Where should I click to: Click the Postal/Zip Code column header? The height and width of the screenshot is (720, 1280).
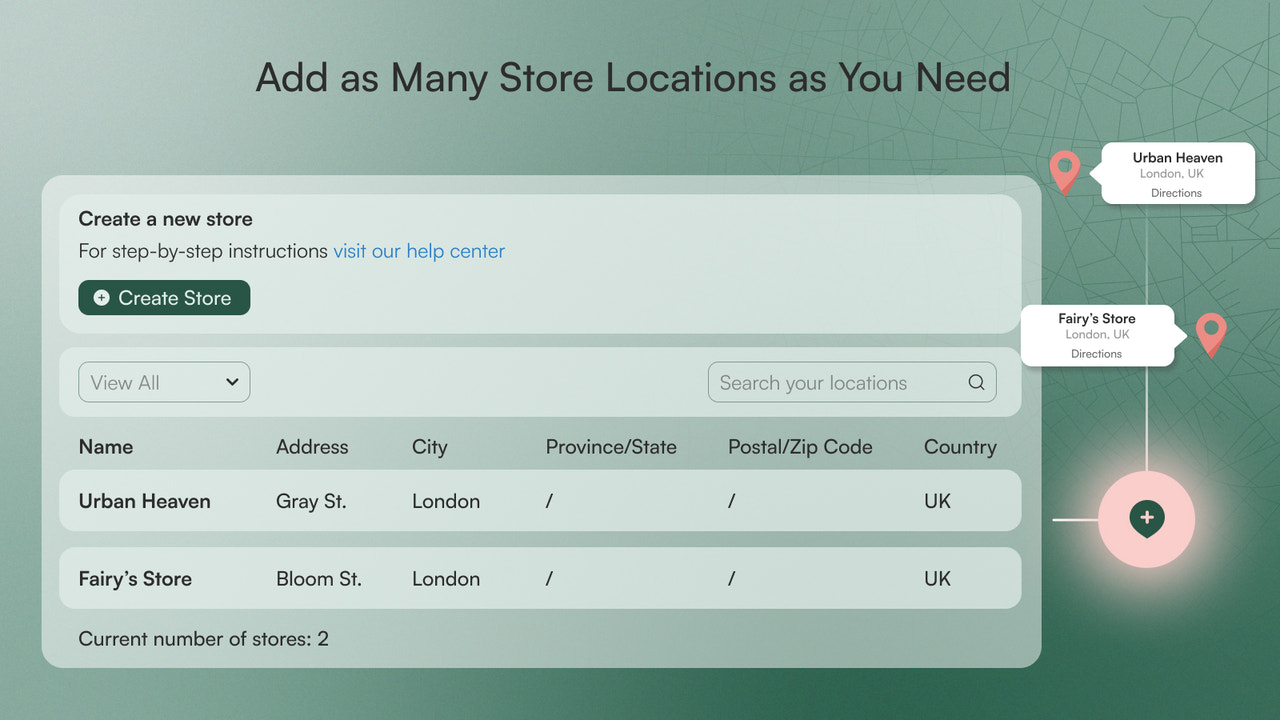tap(800, 447)
